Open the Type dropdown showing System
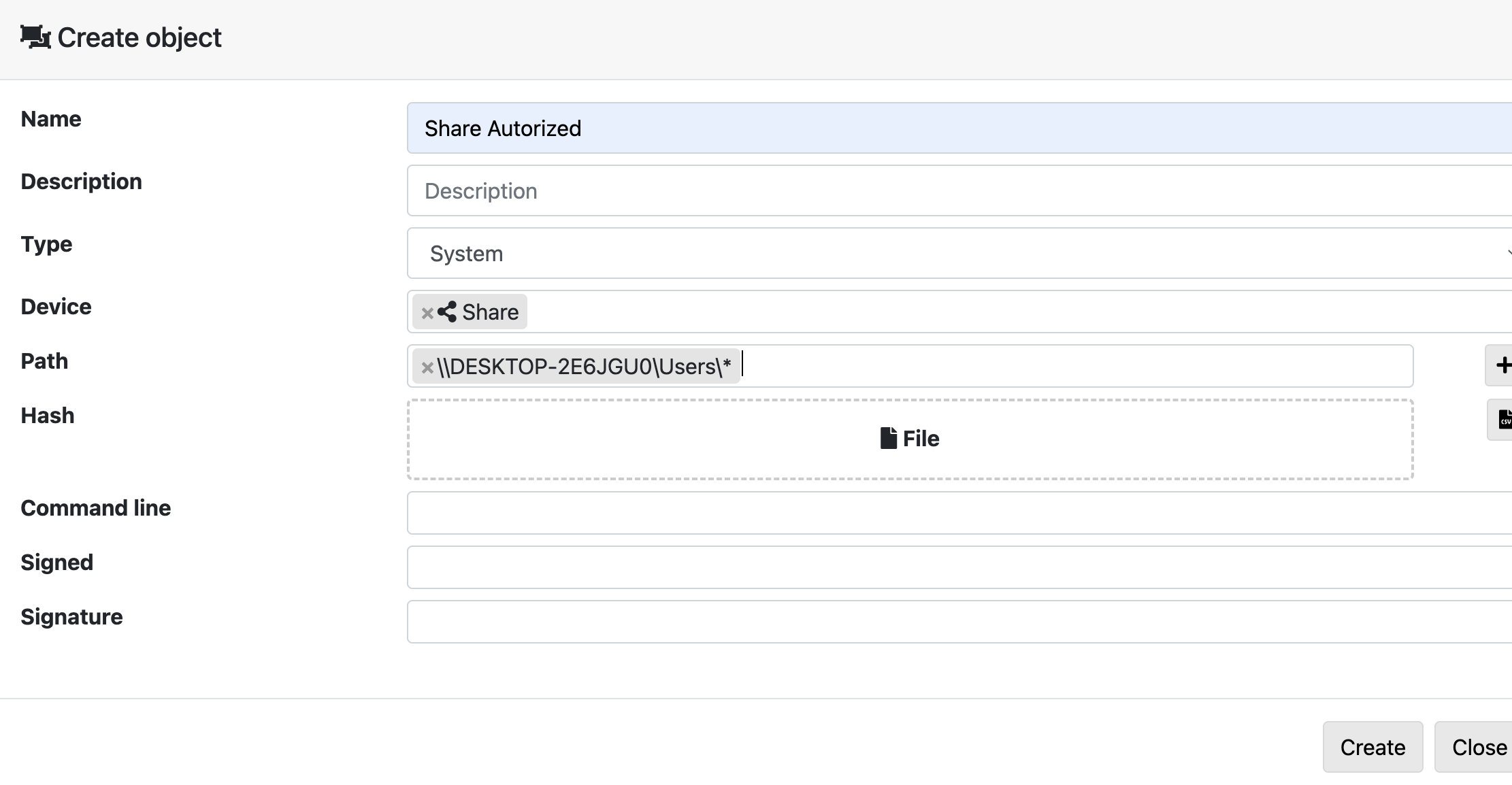The height and width of the screenshot is (785, 1512). point(953,254)
